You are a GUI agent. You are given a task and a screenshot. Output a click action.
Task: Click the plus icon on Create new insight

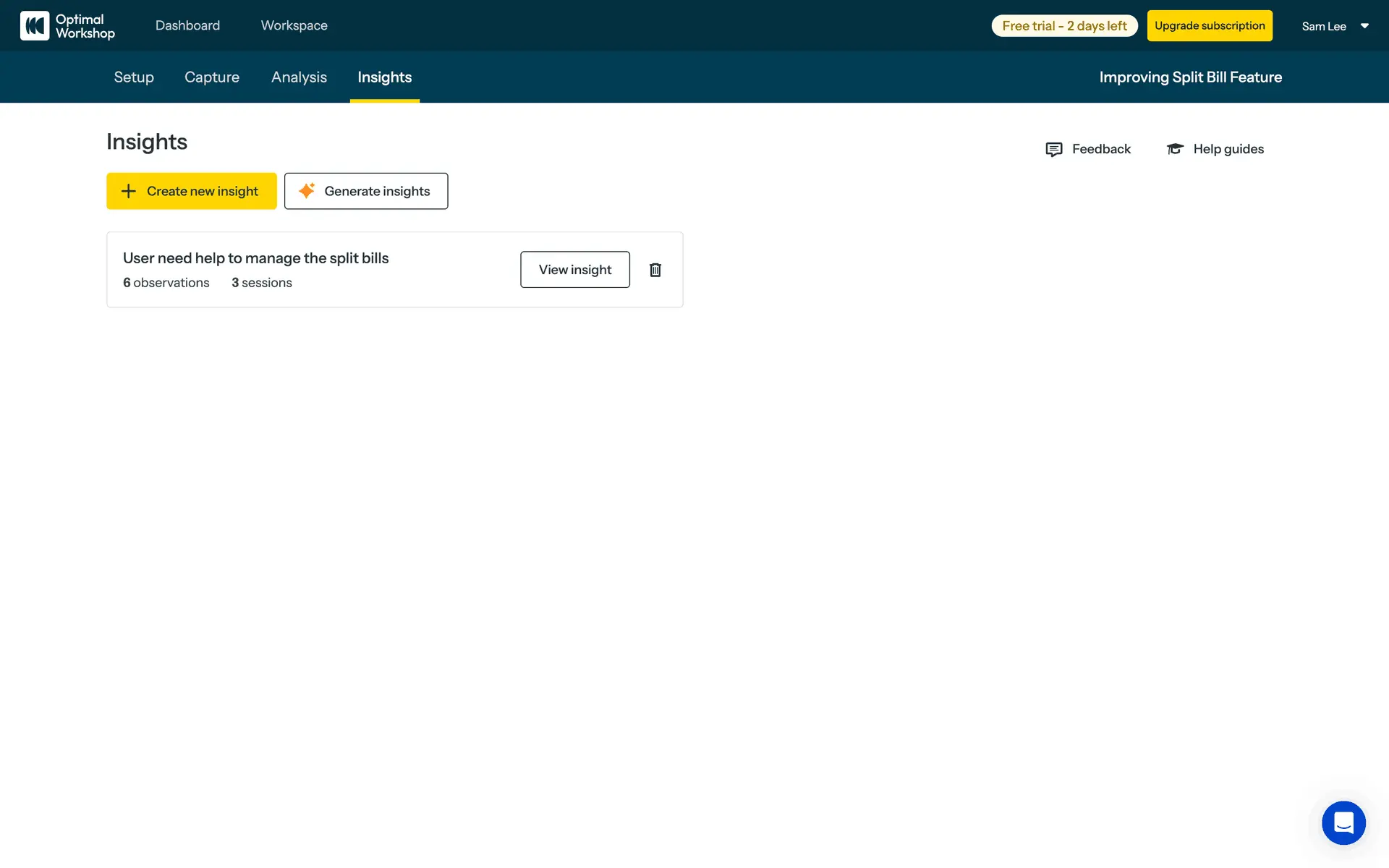pos(129,191)
